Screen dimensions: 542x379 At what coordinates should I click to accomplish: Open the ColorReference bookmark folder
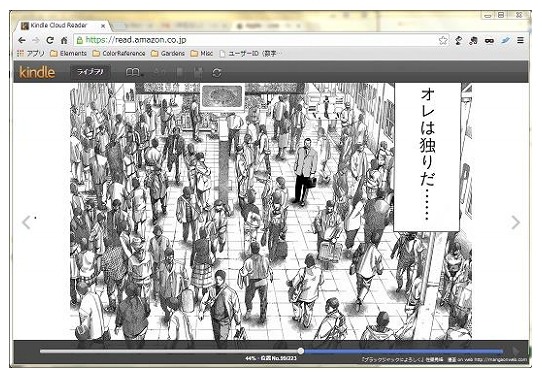coord(119,53)
